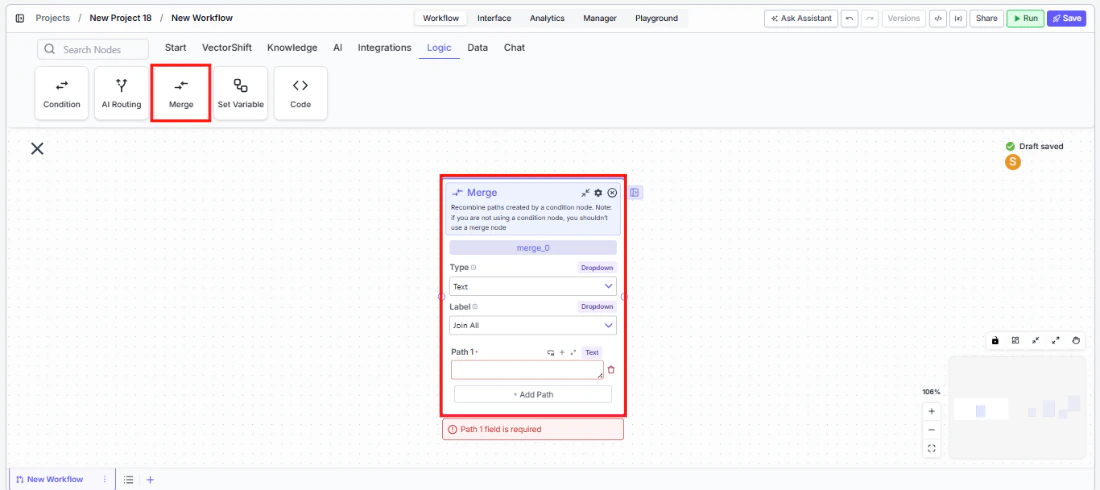The height and width of the screenshot is (490, 1100).
Task: Switch to the Analytics tab
Action: click(547, 18)
